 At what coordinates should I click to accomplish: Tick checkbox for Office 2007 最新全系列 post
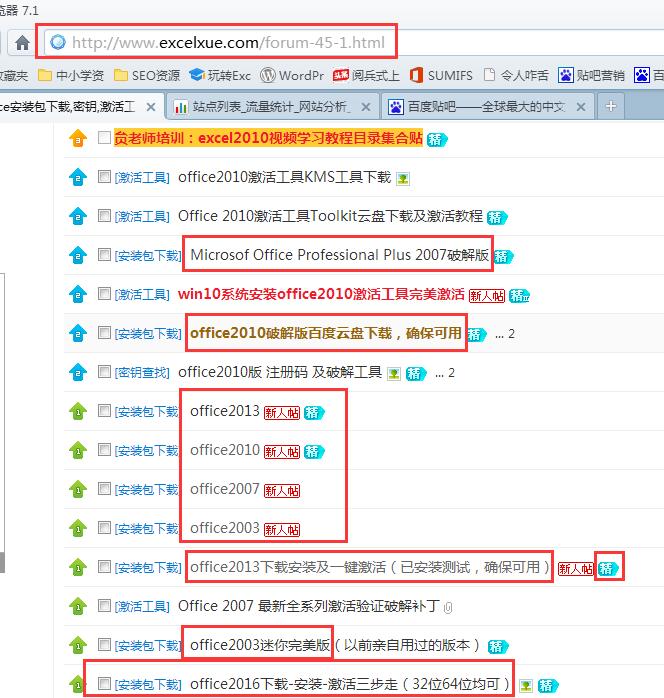point(104,606)
